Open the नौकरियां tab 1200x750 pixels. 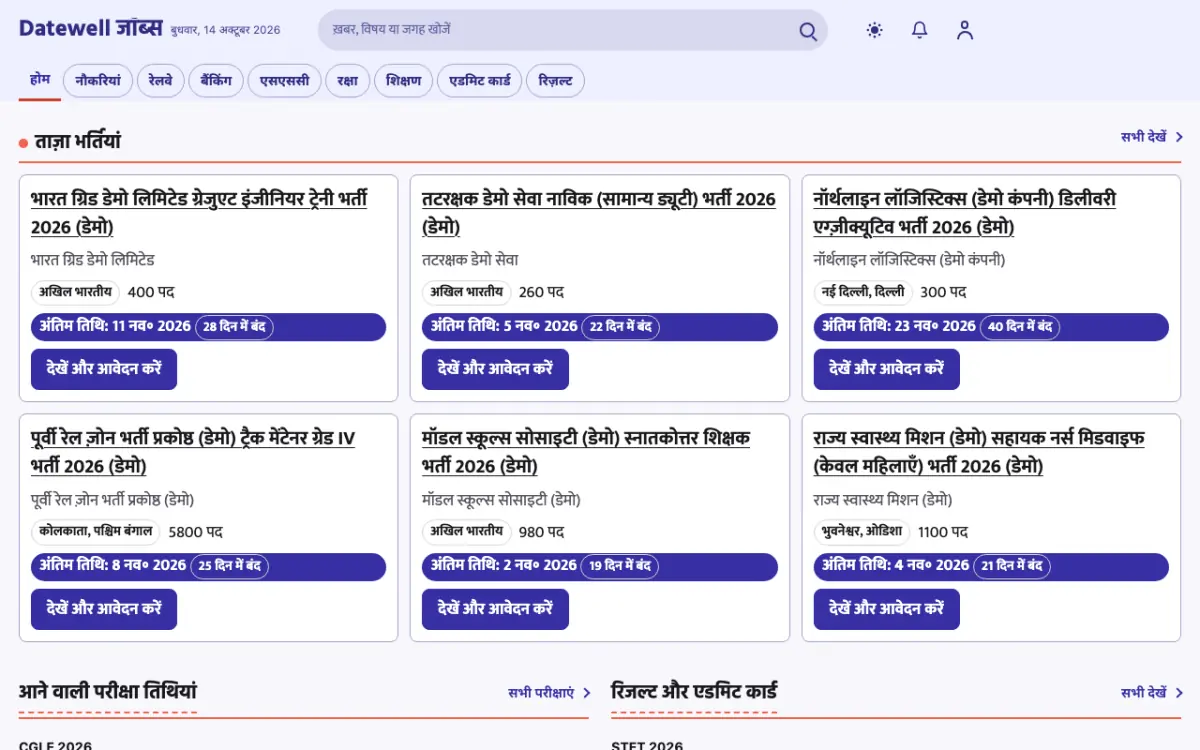[98, 81]
